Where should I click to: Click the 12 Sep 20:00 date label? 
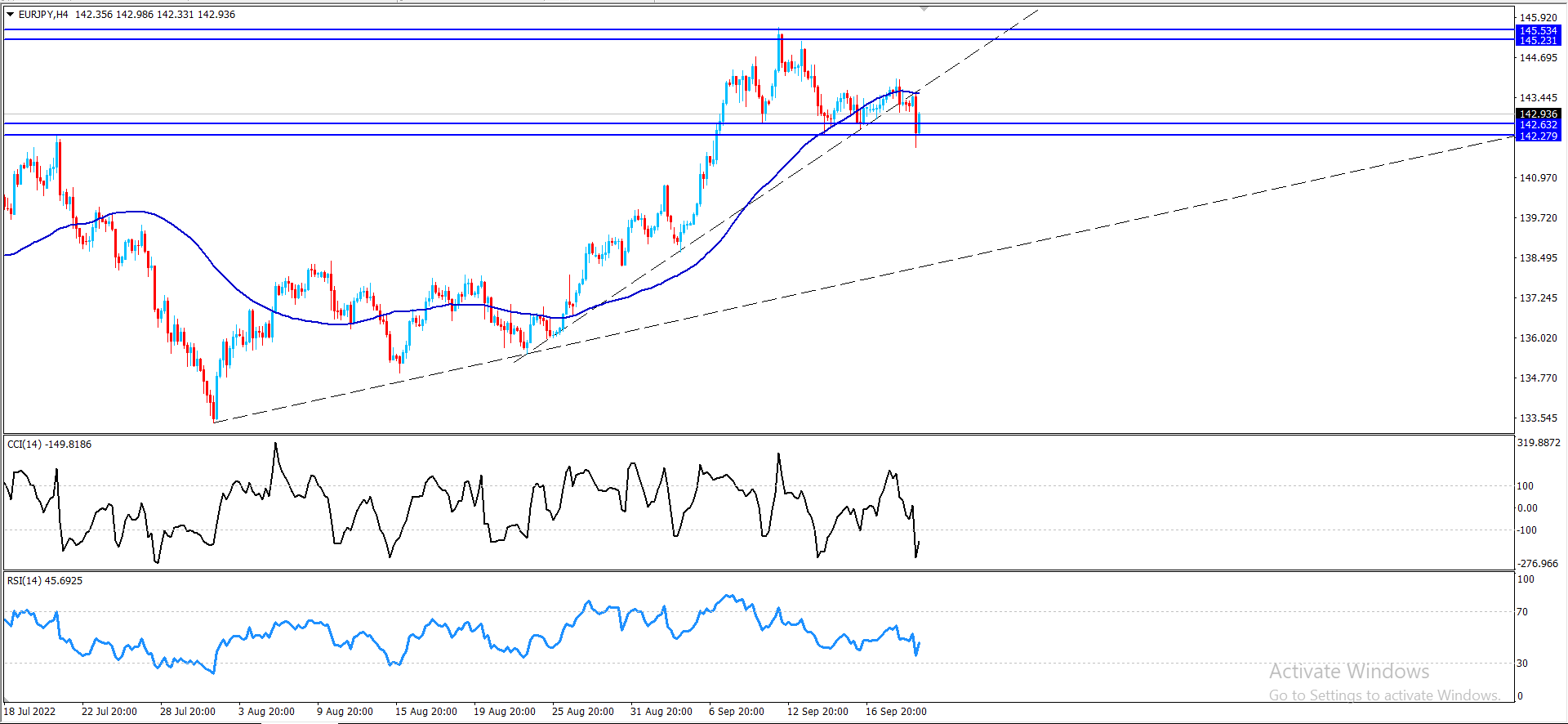point(817,712)
